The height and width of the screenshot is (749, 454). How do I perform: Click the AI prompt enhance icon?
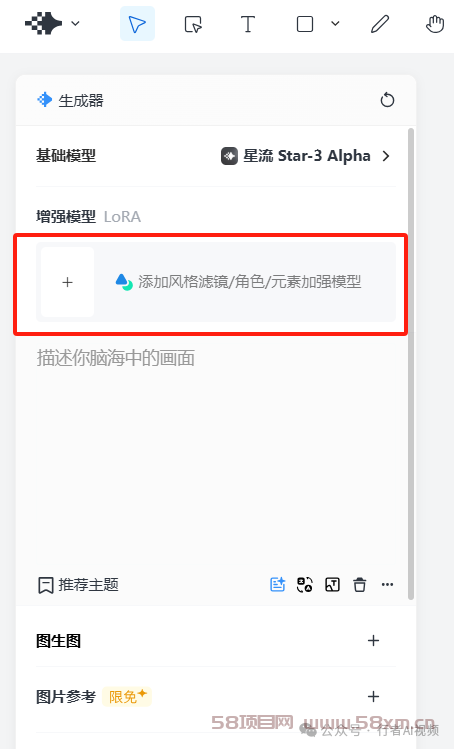click(278, 584)
